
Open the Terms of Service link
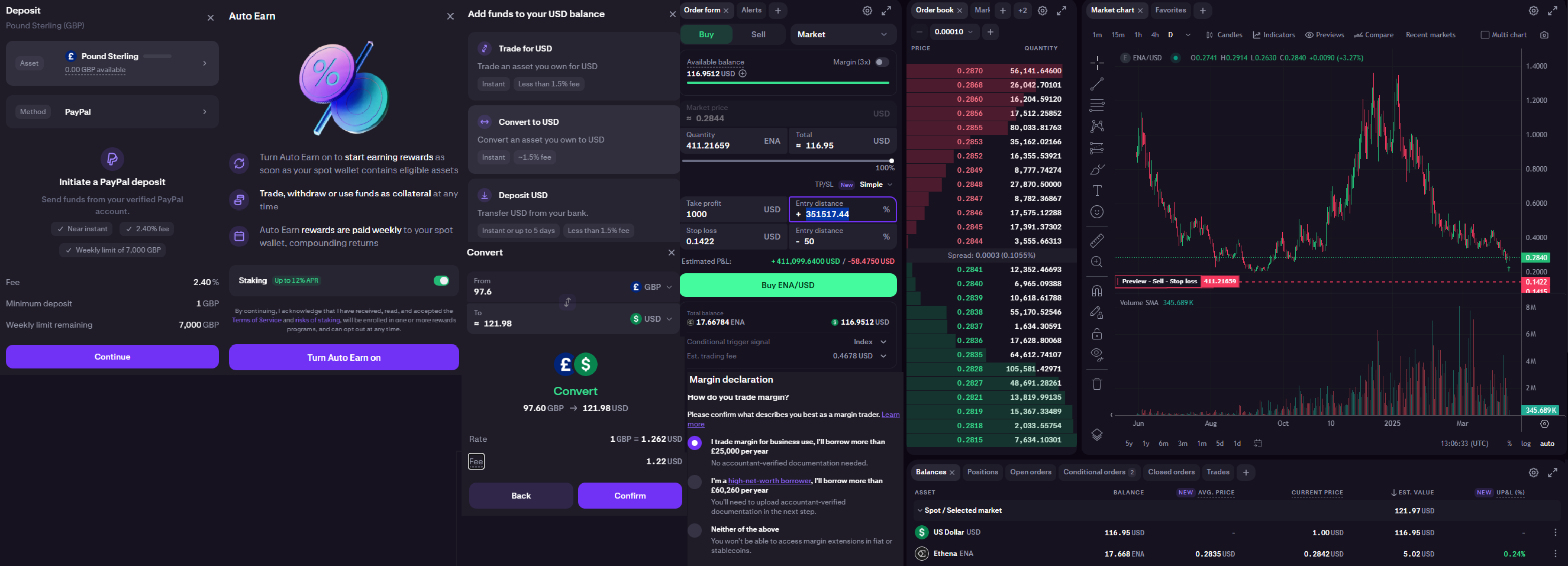(x=256, y=320)
